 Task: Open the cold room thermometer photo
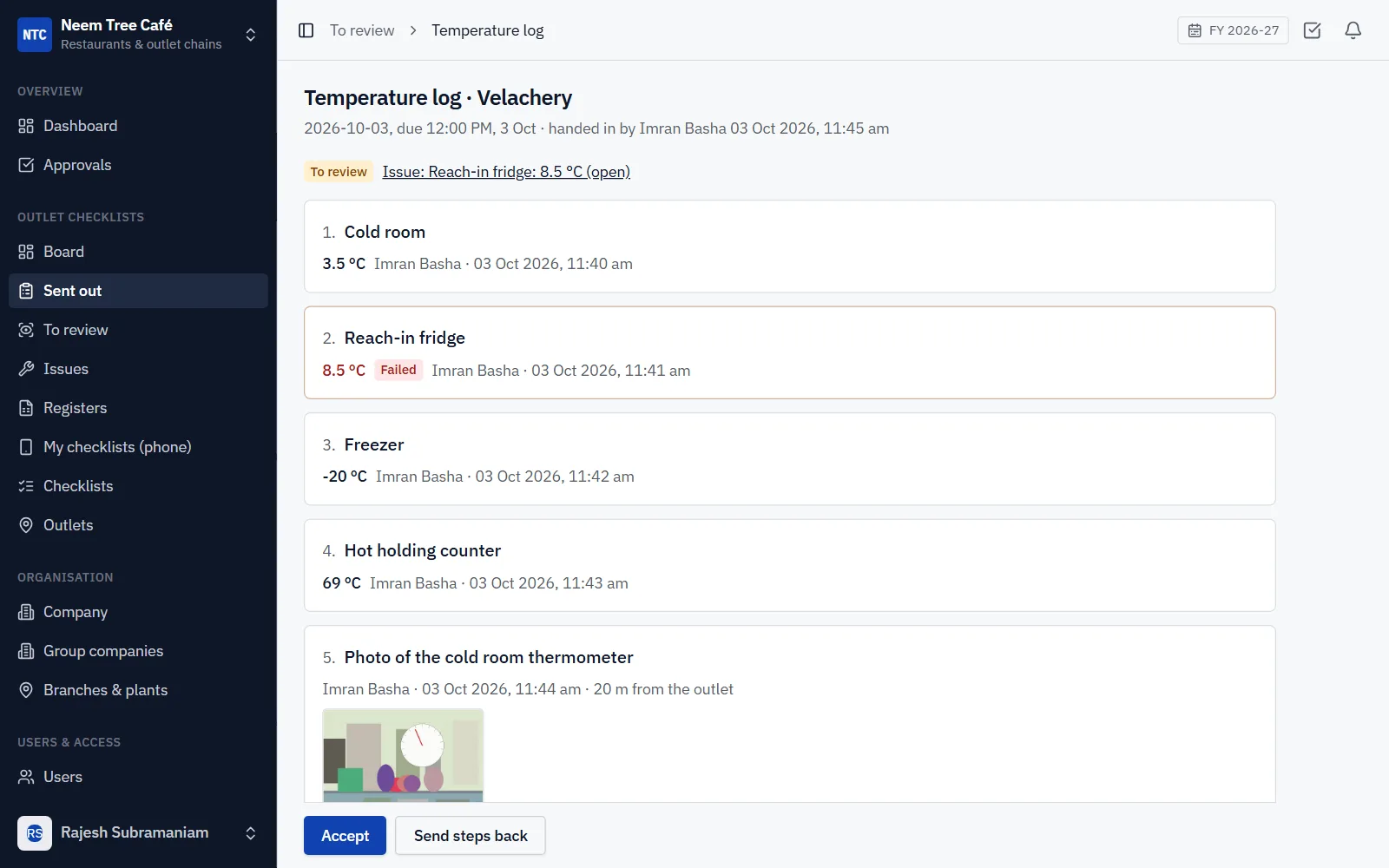tap(403, 755)
